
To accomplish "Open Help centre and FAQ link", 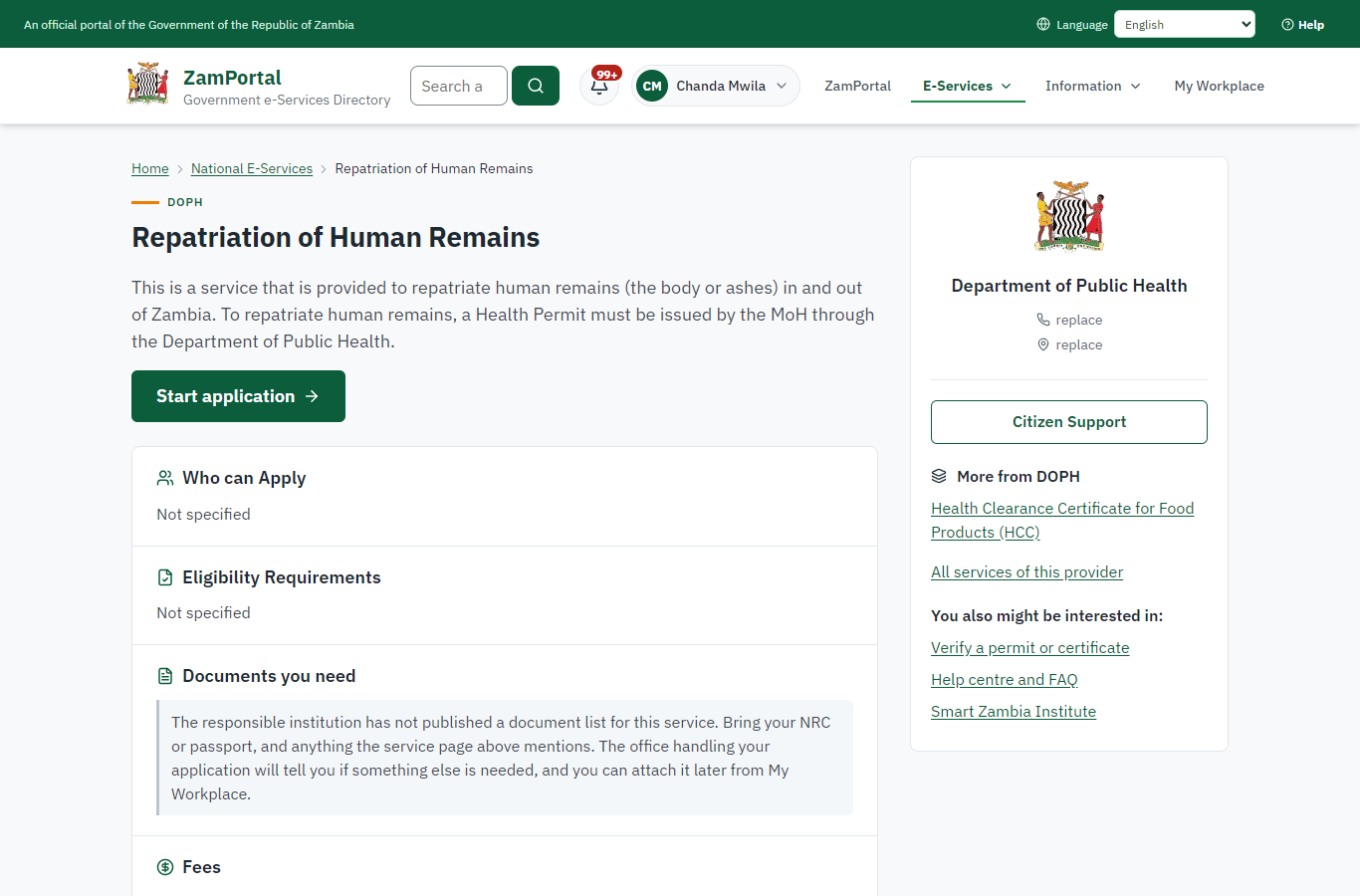I will pyautogui.click(x=1005, y=679).
